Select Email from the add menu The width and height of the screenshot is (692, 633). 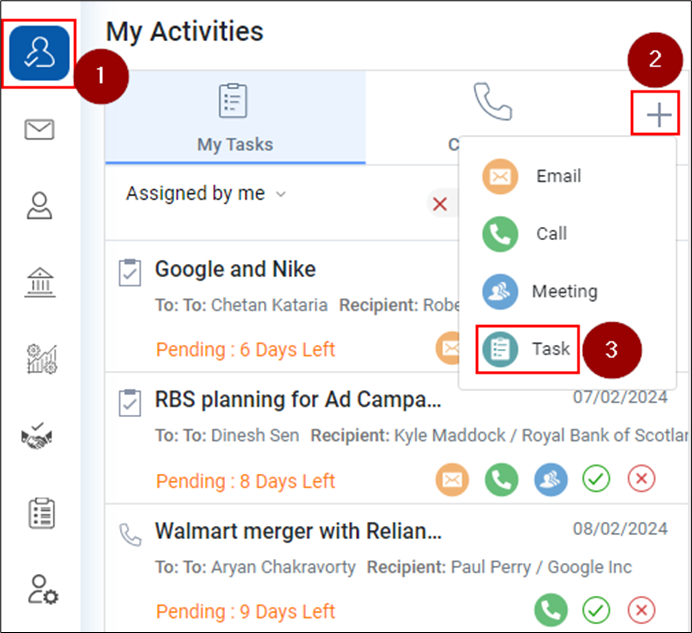coord(532,177)
